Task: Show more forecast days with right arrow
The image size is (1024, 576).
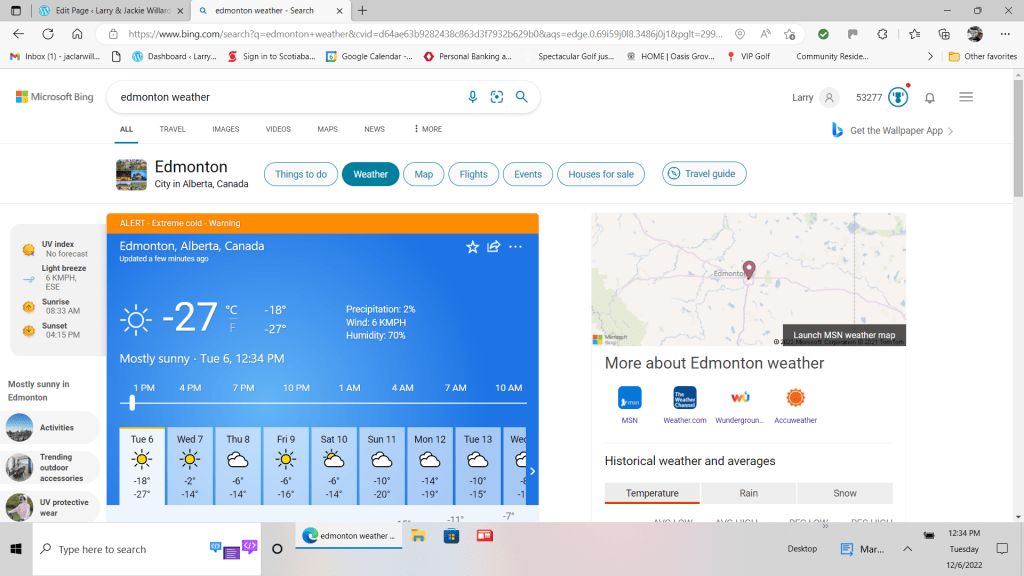Action: pyautogui.click(x=532, y=471)
